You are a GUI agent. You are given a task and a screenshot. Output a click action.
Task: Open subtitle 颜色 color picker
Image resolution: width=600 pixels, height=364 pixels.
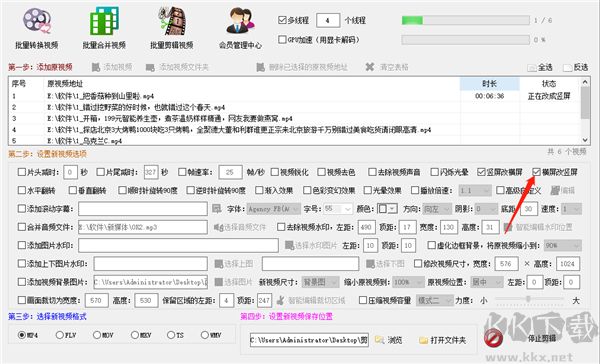tap(387, 209)
